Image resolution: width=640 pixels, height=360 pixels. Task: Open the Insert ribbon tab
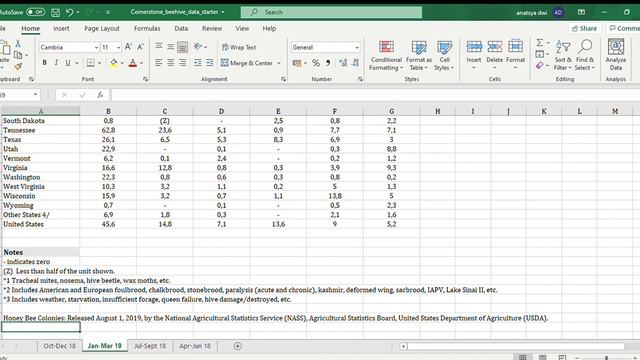pos(61,29)
